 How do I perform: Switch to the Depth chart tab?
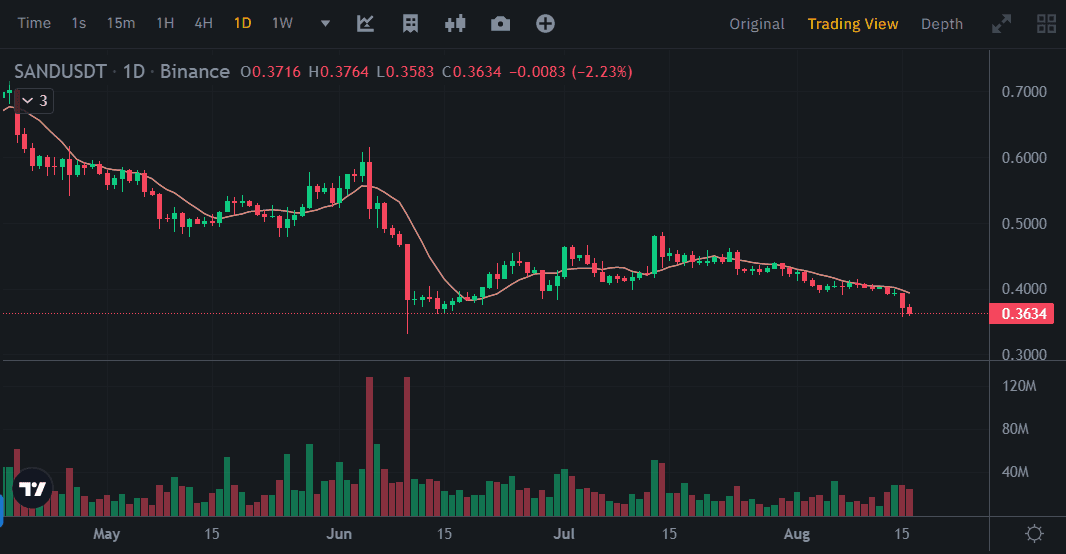pyautogui.click(x=942, y=24)
